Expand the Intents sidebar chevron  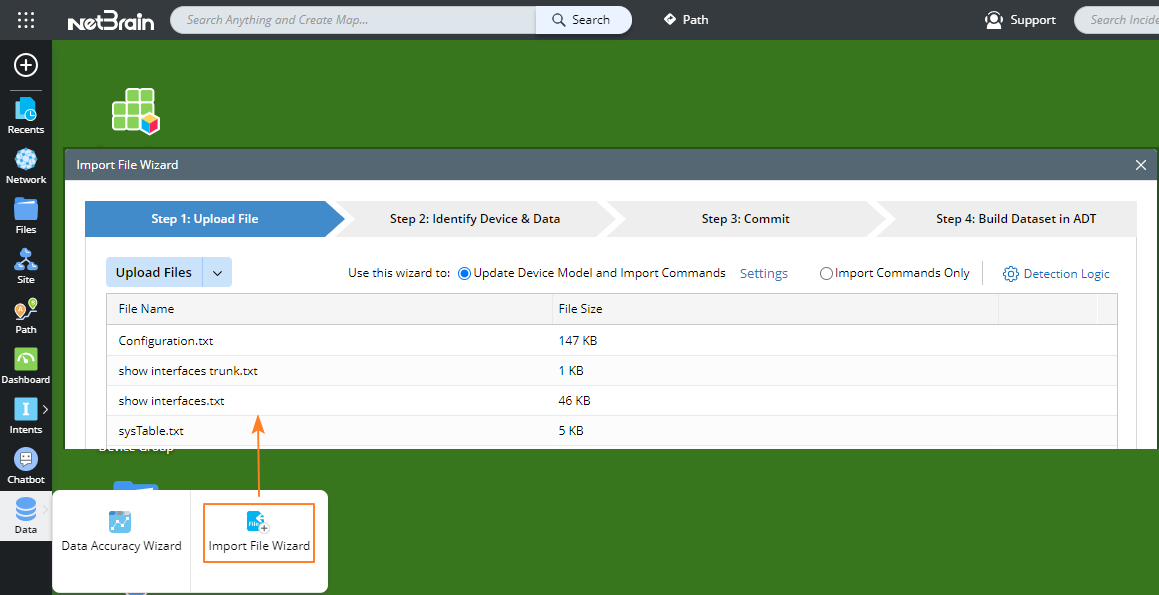click(45, 409)
